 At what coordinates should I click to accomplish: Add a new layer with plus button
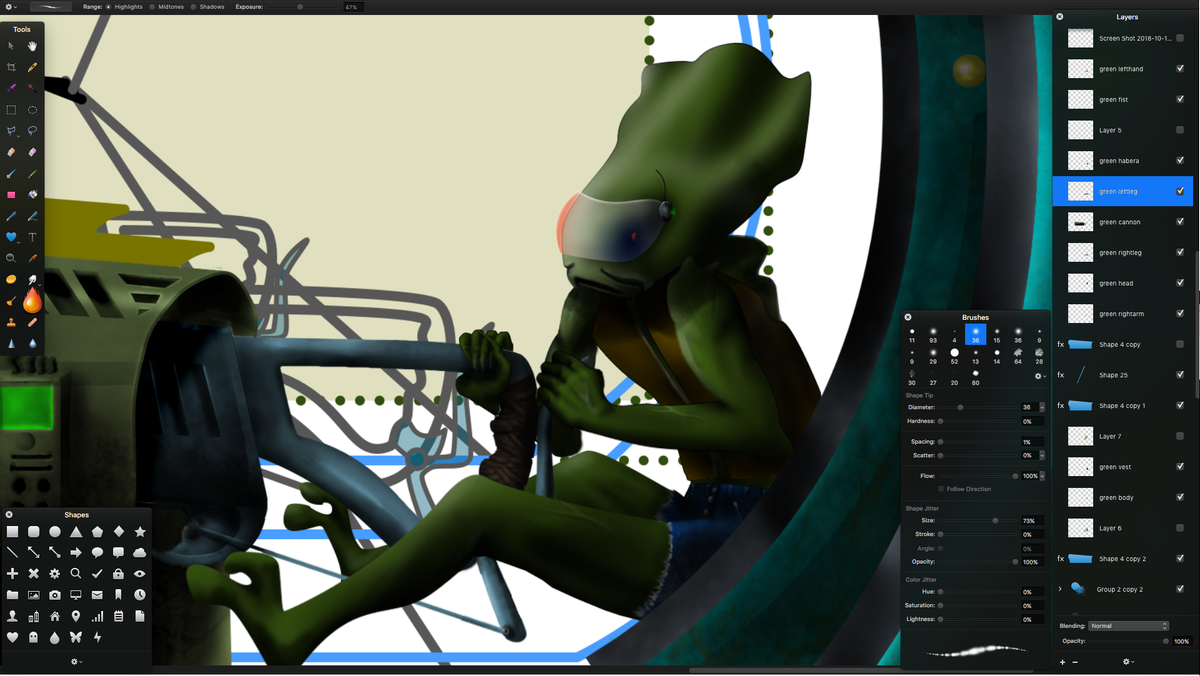(x=1062, y=662)
